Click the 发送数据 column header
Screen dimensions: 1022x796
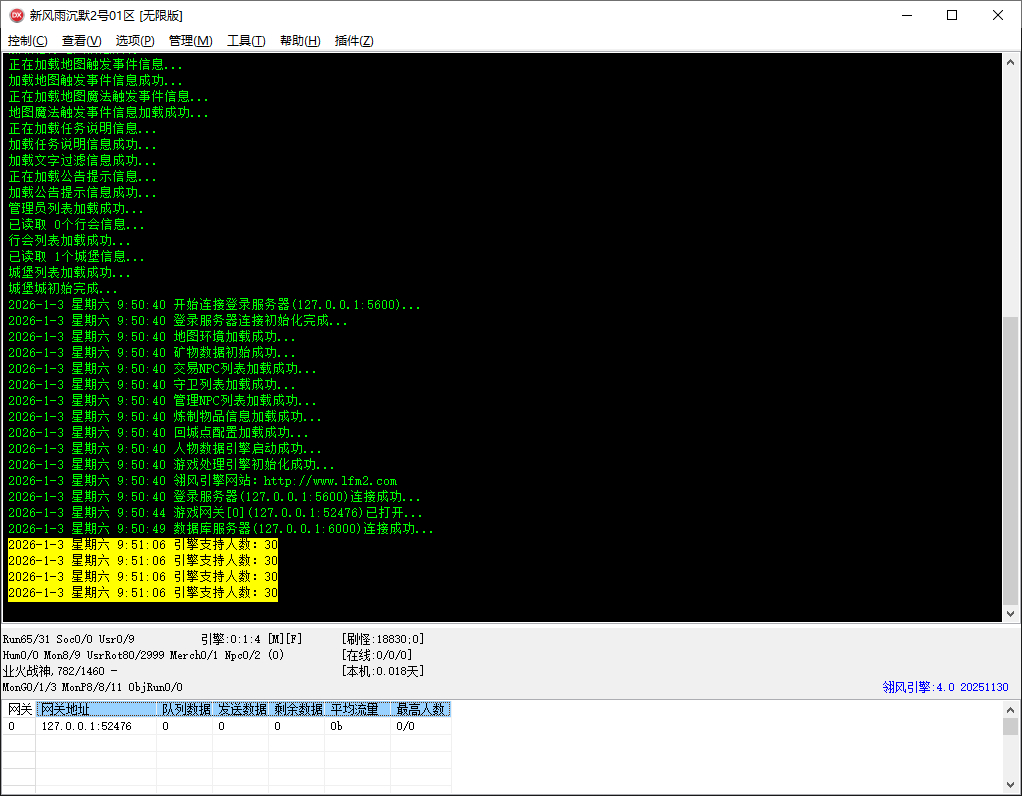242,709
